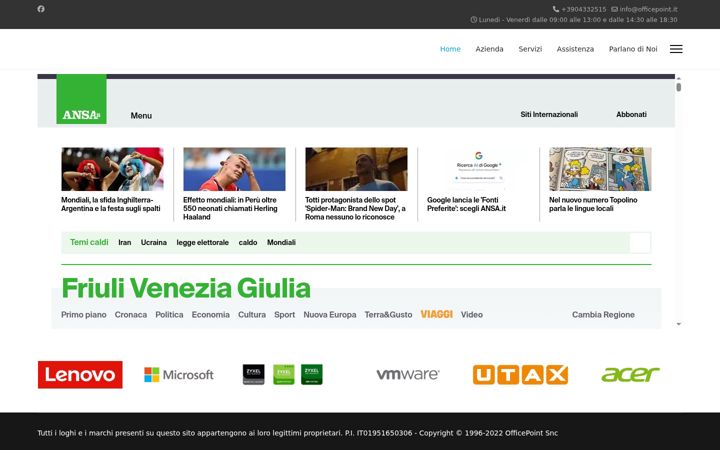This screenshot has height=450, width=720.
Task: Switch to Terra&Gusto section
Action: 388,315
